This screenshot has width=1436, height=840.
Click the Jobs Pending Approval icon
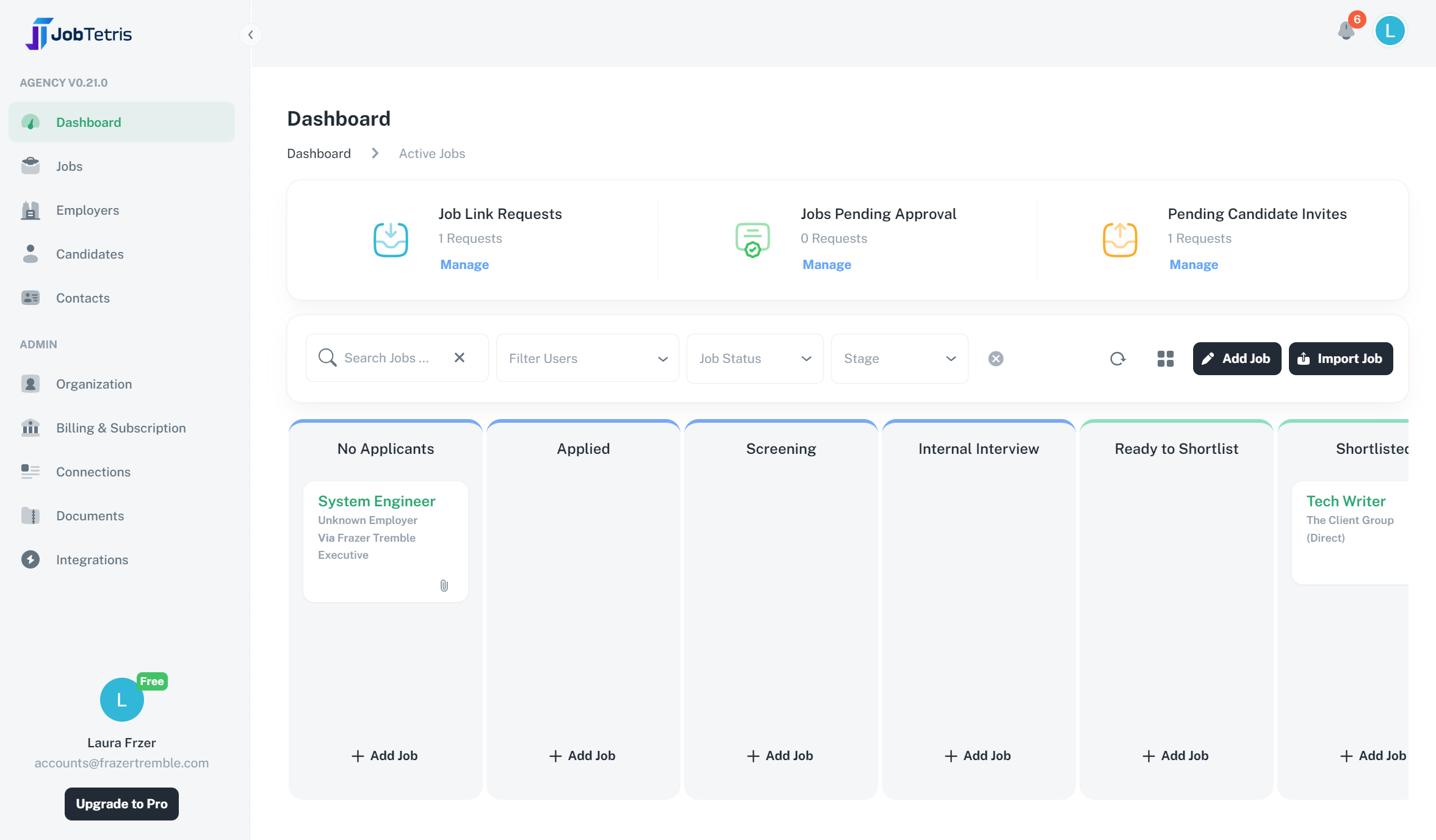[x=752, y=239]
